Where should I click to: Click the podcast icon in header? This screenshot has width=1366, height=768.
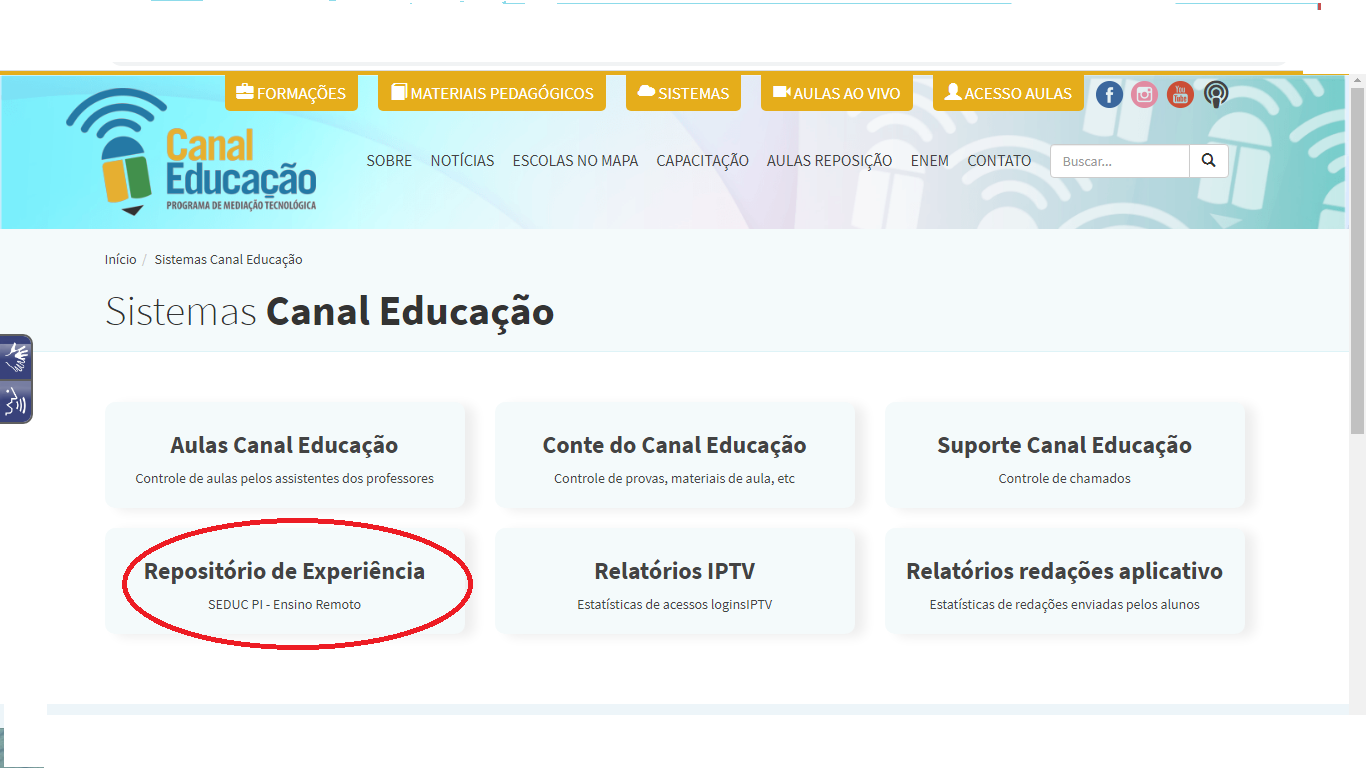[x=1216, y=95]
